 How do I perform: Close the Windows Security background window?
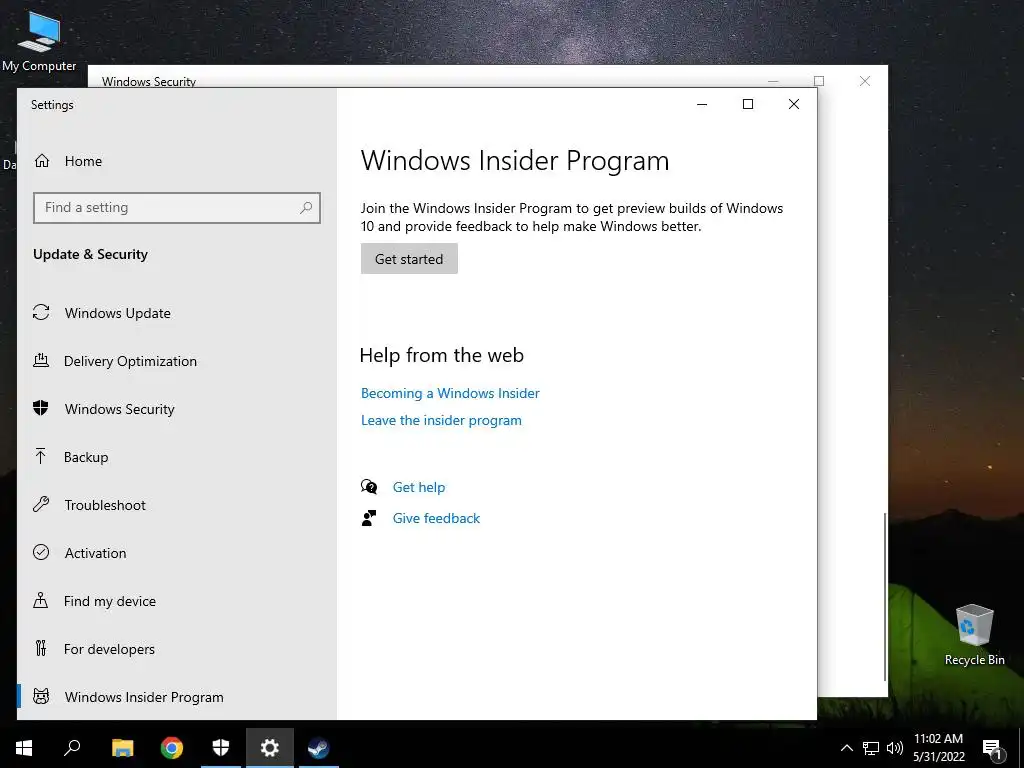pos(865,81)
